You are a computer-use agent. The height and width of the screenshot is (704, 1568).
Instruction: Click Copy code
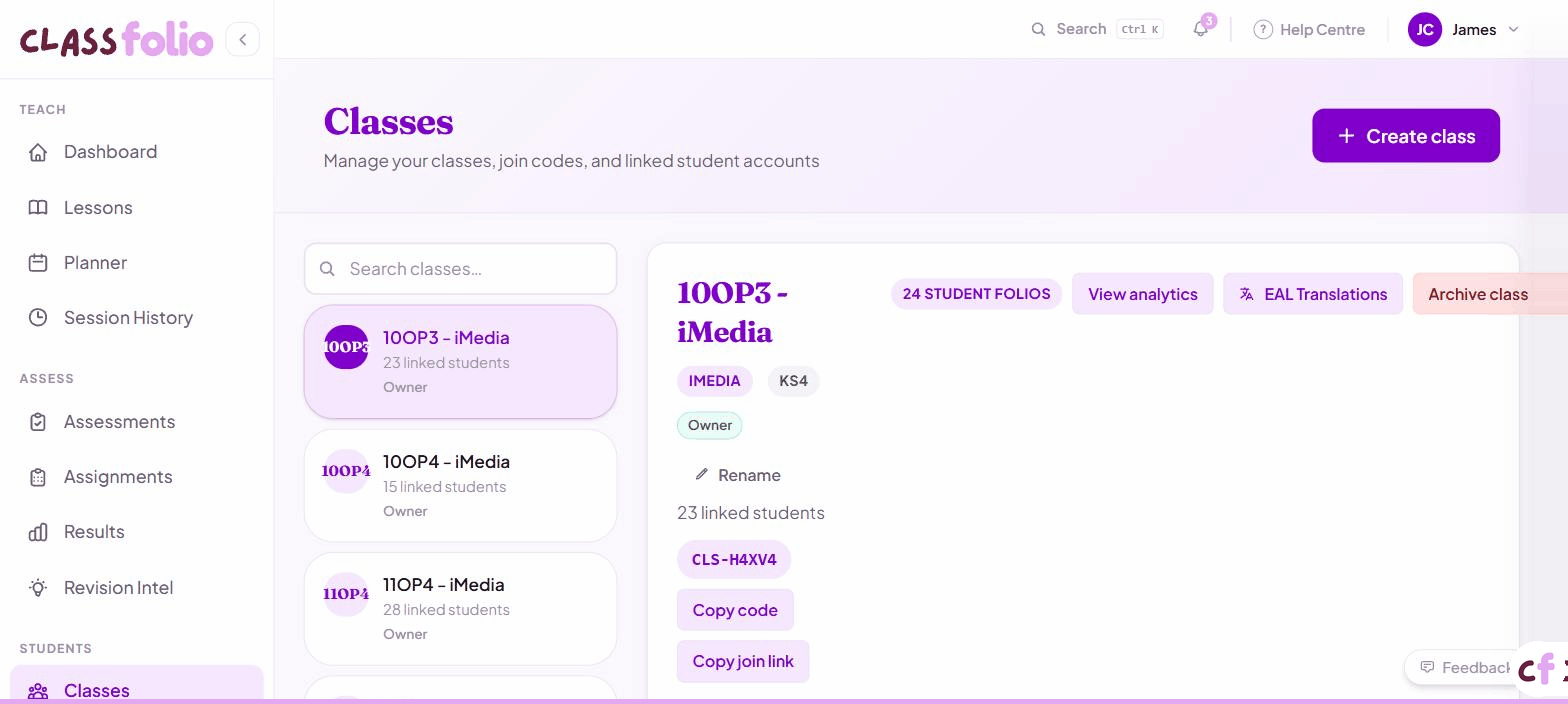point(735,610)
